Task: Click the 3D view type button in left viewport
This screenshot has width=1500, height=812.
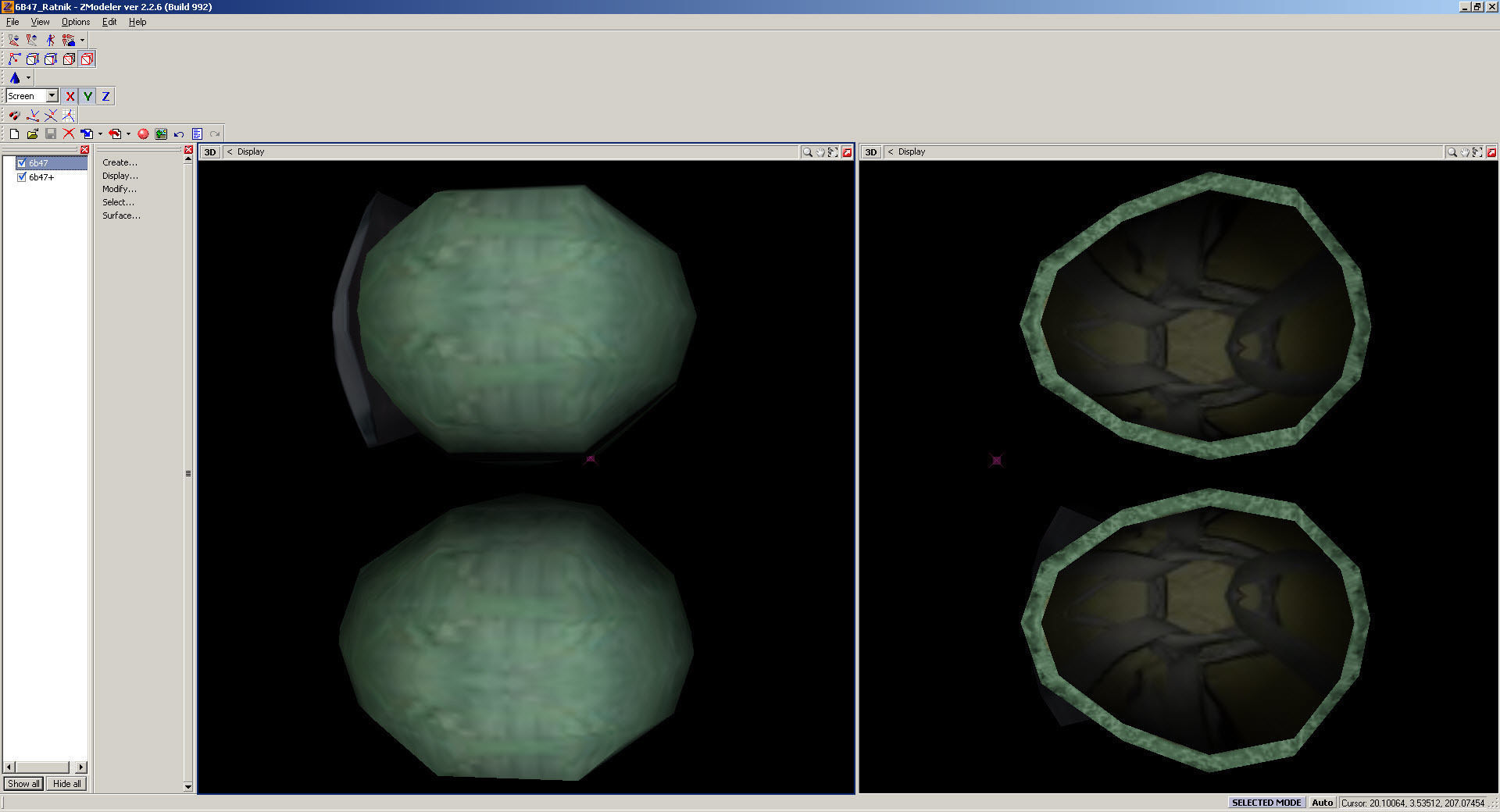Action: click(x=210, y=152)
